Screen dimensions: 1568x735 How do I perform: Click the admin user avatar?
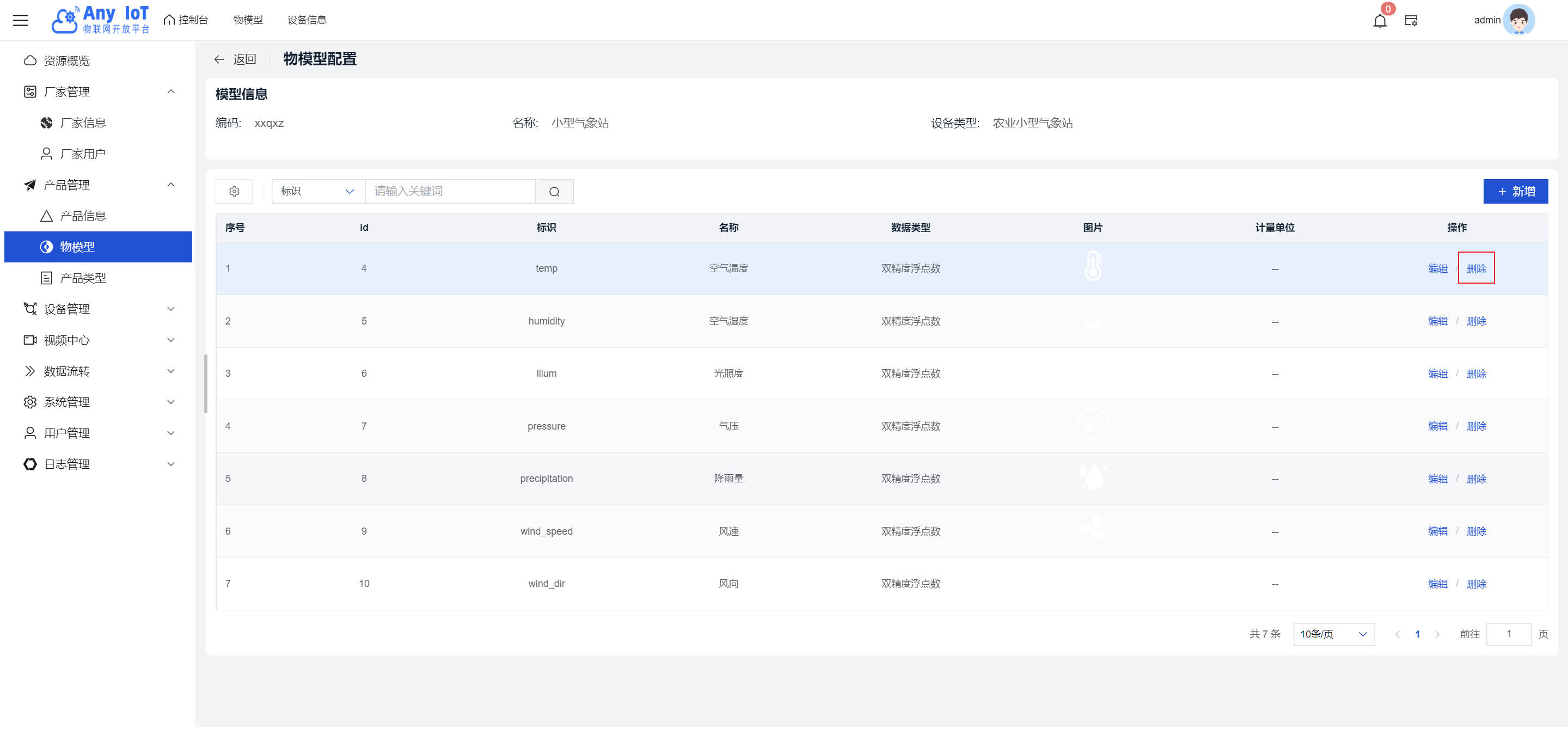1518,20
